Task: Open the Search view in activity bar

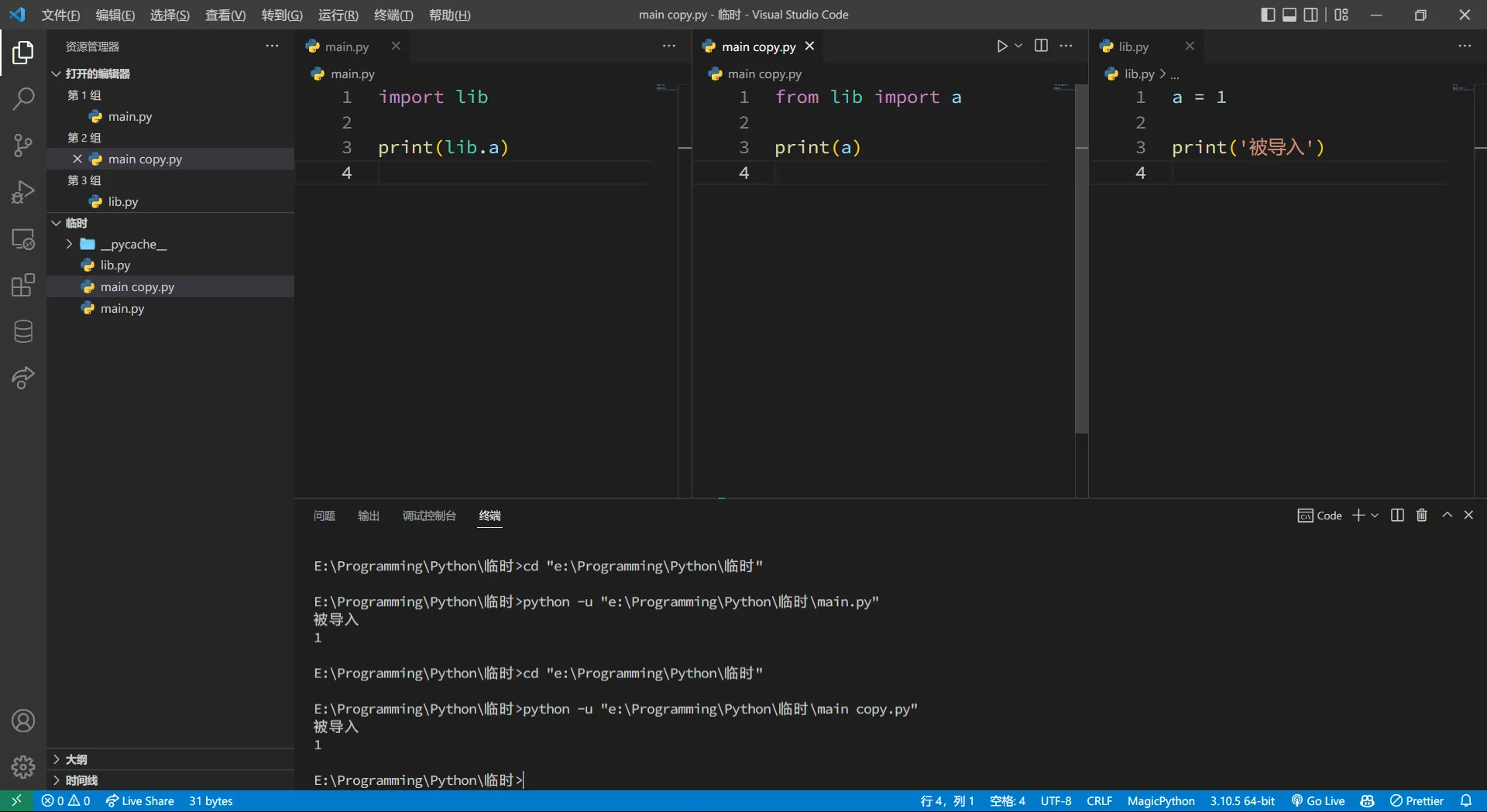Action: coord(23,98)
